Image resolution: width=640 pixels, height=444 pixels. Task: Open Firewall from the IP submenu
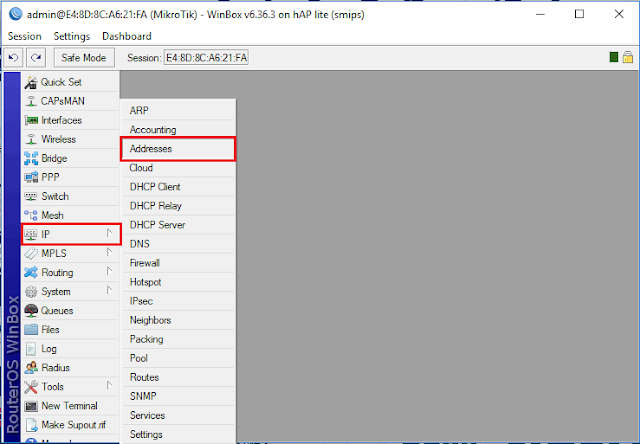[x=178, y=263]
